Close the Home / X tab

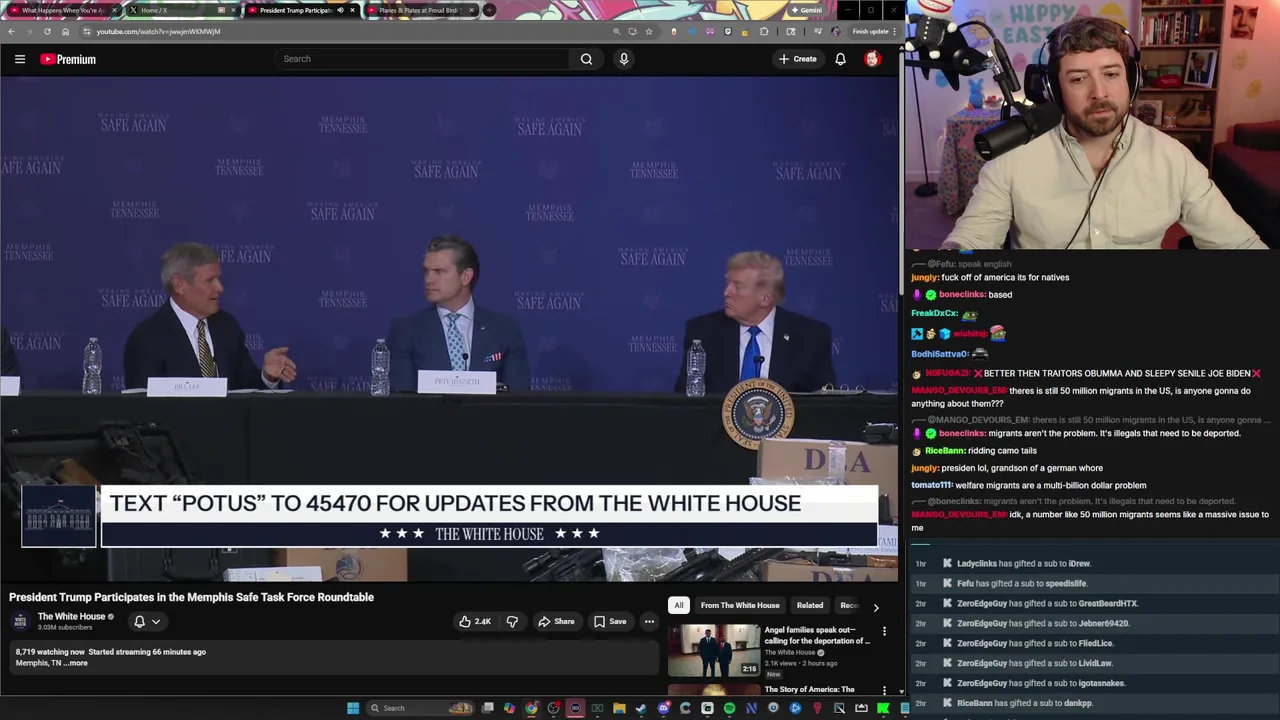pos(232,10)
